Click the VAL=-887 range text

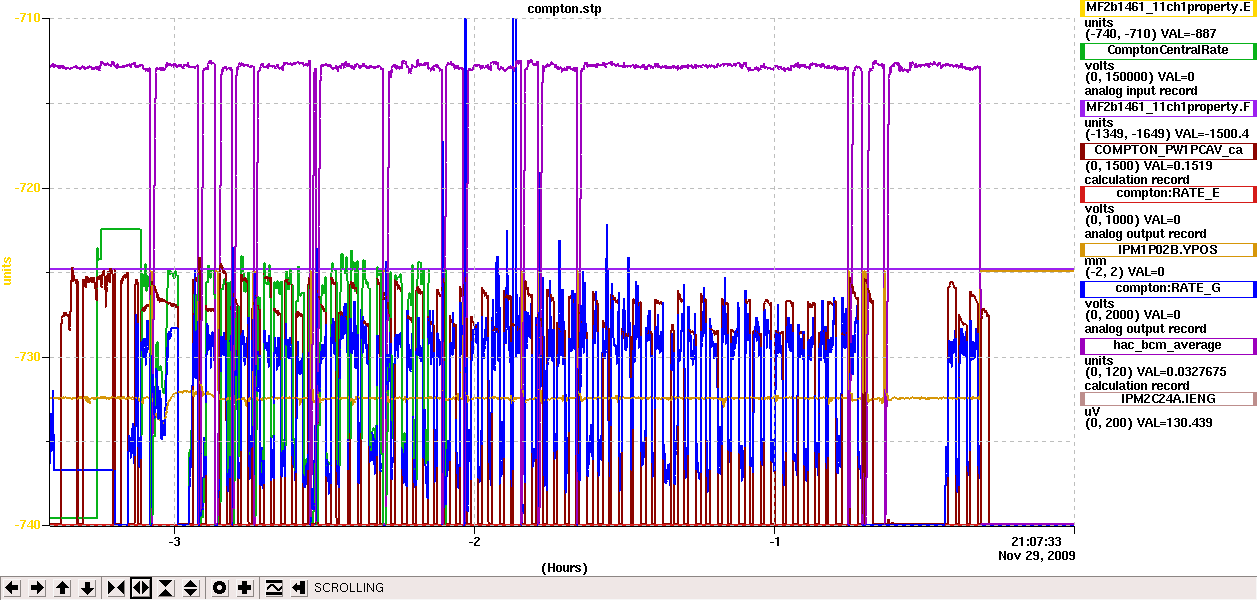(x=1150, y=33)
